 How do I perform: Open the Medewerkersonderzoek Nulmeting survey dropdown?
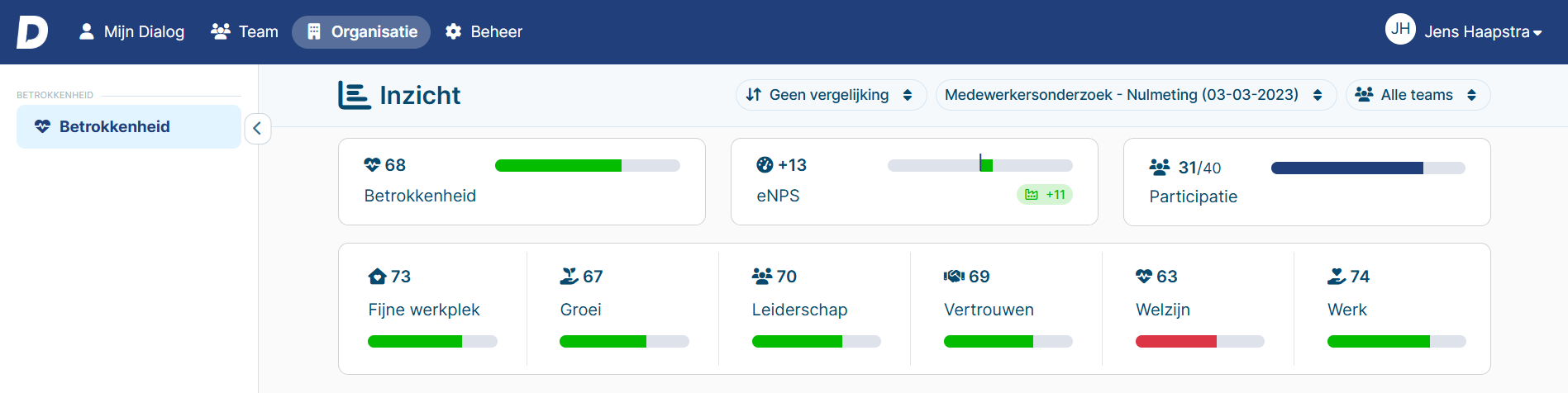[1136, 95]
